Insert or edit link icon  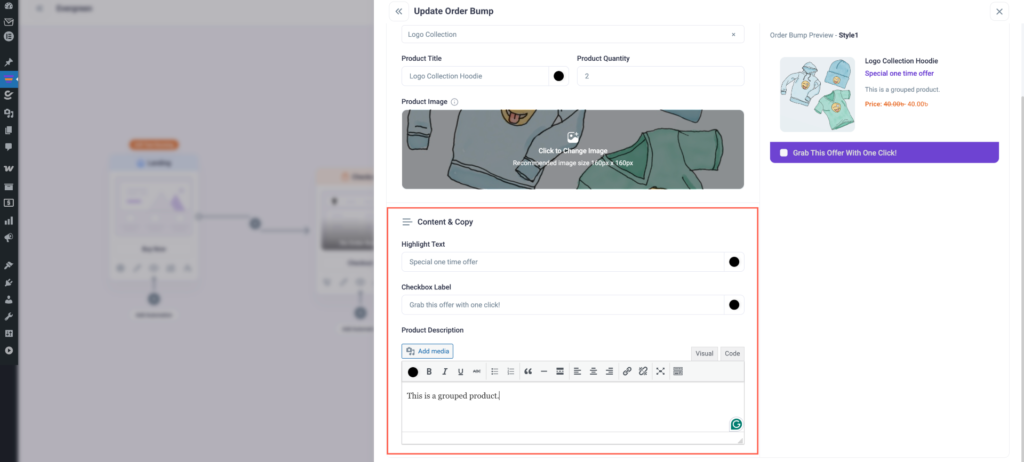[627, 371]
